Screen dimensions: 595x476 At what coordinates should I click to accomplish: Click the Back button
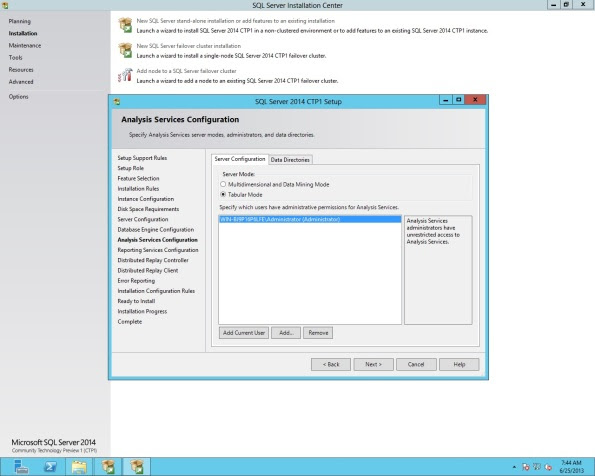tap(331, 364)
